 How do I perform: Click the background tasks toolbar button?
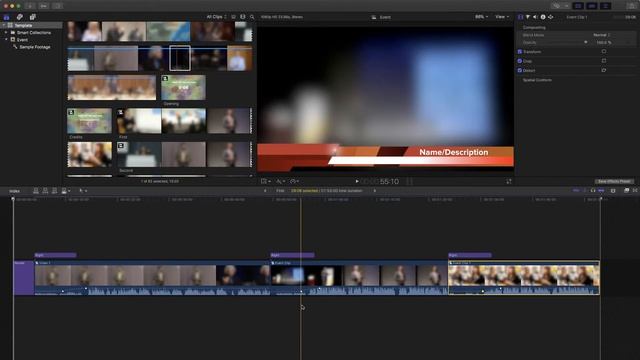coord(58,6)
